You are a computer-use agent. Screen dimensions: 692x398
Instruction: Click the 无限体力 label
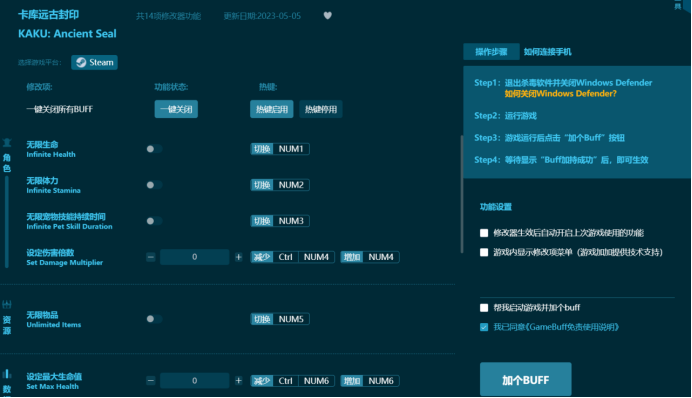click(42, 180)
